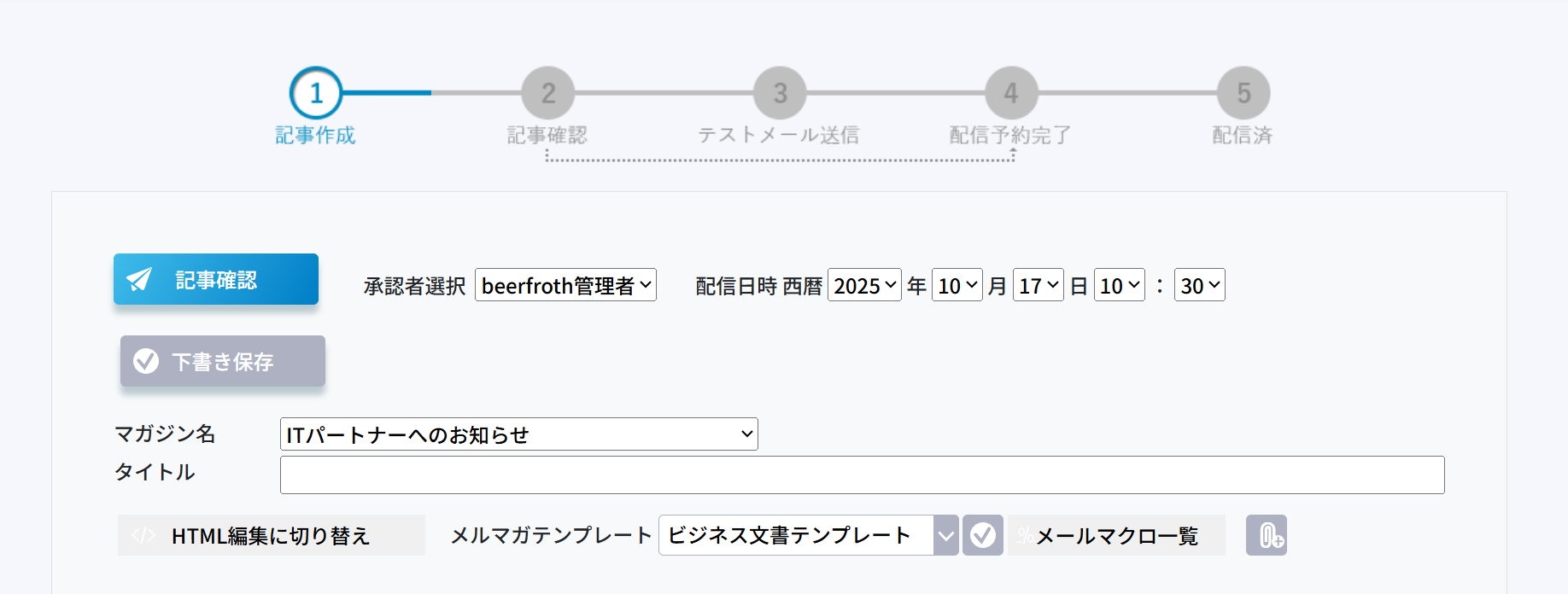Expand the year dropdown showing 2025
Image resolution: width=1568 pixels, height=594 pixels.
pos(864,285)
